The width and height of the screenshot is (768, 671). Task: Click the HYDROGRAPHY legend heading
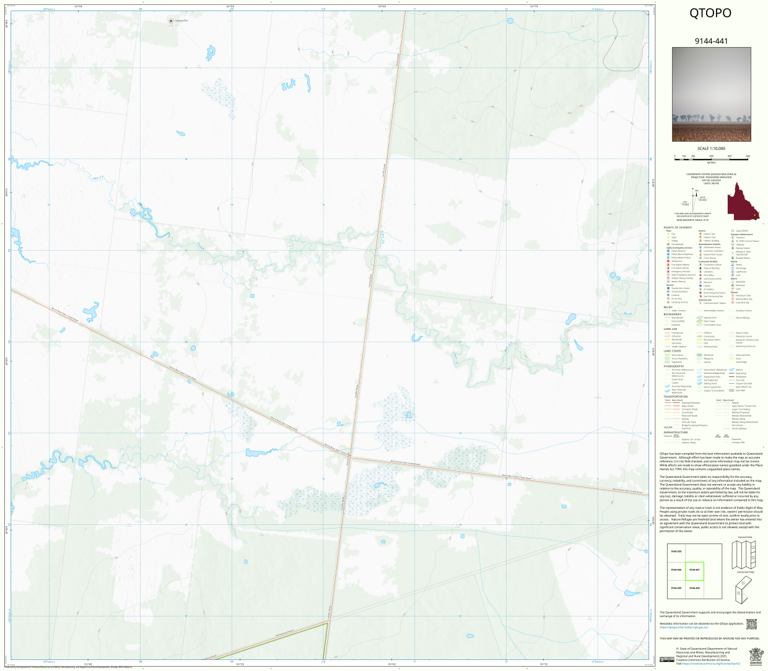[674, 366]
